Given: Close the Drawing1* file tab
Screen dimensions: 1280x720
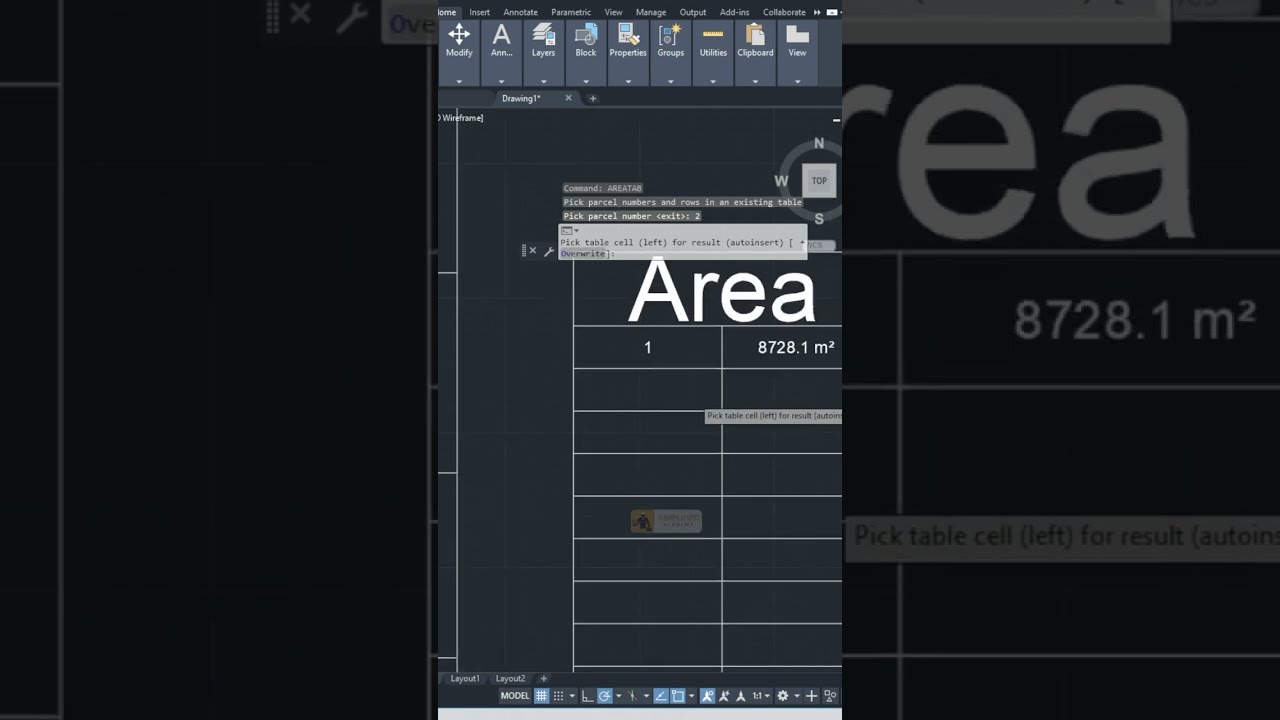Looking at the screenshot, I should click(569, 98).
